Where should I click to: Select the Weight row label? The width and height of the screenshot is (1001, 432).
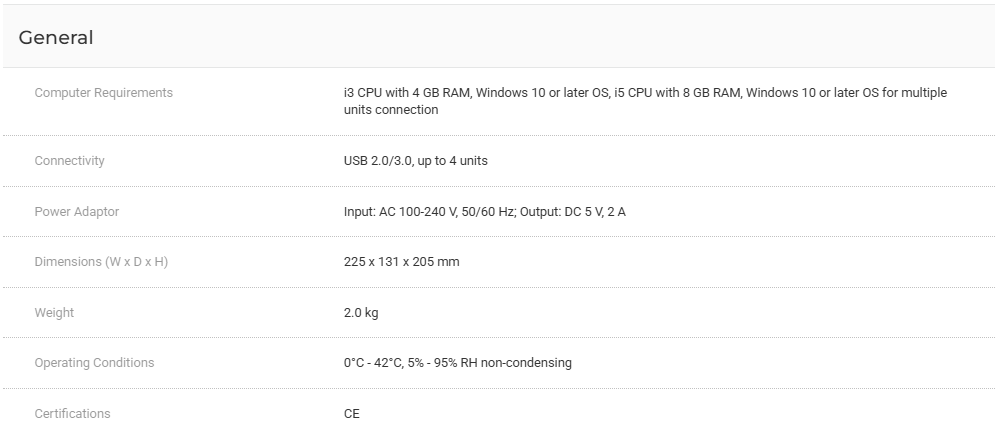pos(54,313)
